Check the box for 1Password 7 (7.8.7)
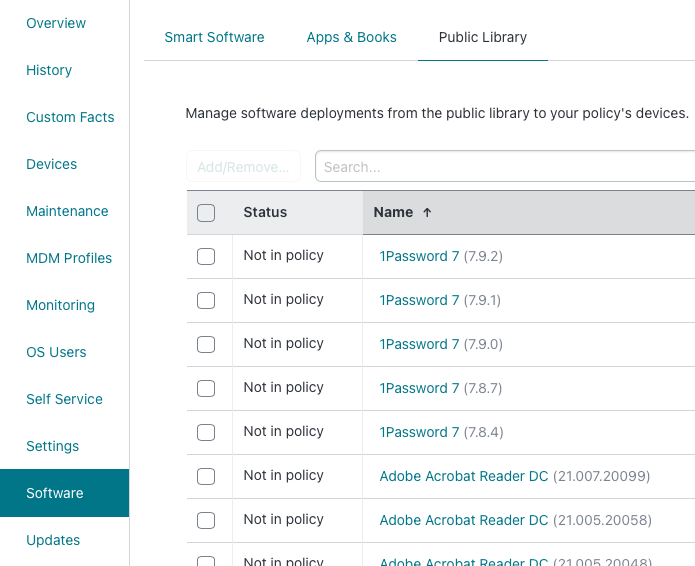 206,388
